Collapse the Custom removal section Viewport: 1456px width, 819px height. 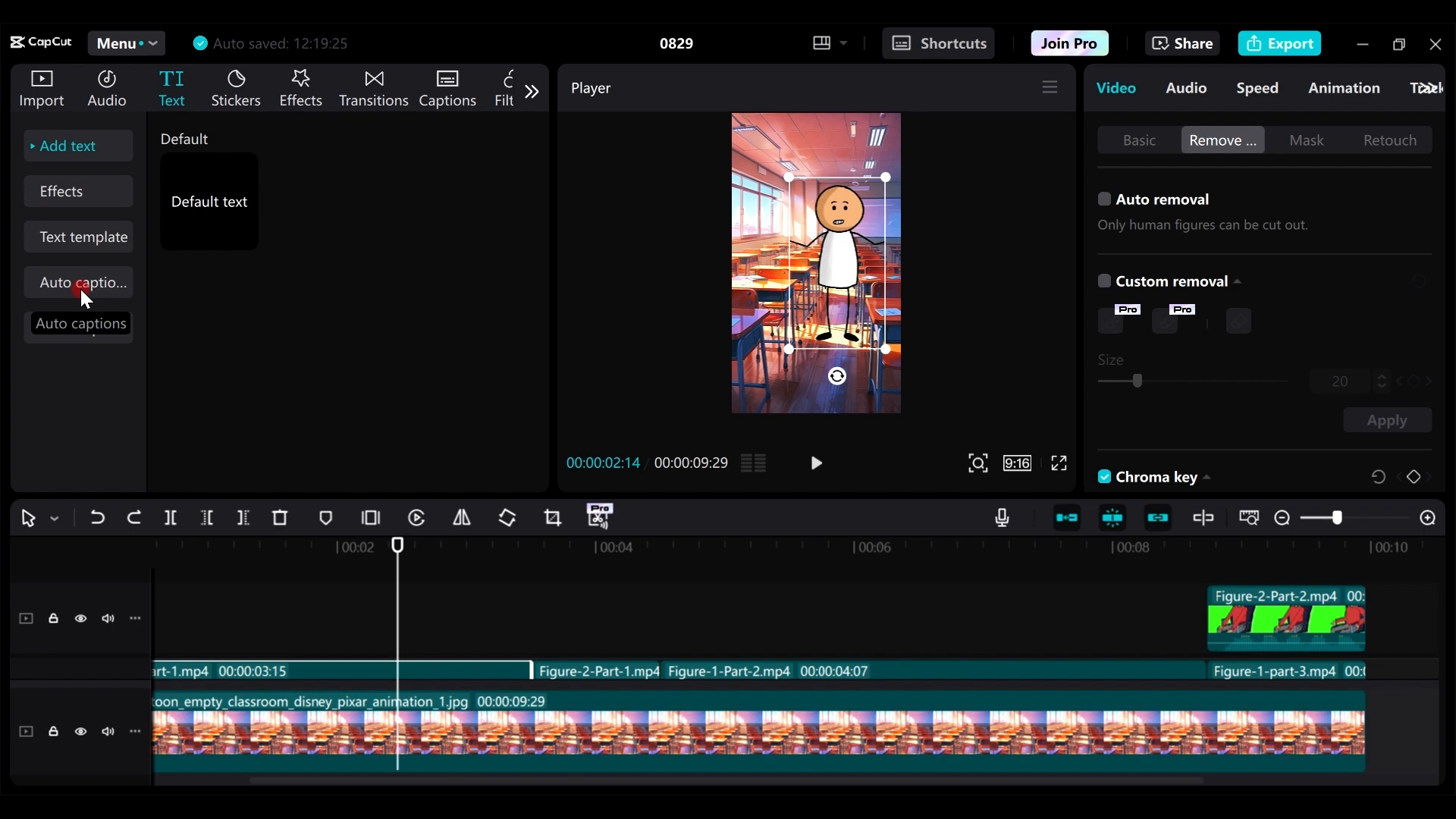pyautogui.click(x=1238, y=282)
